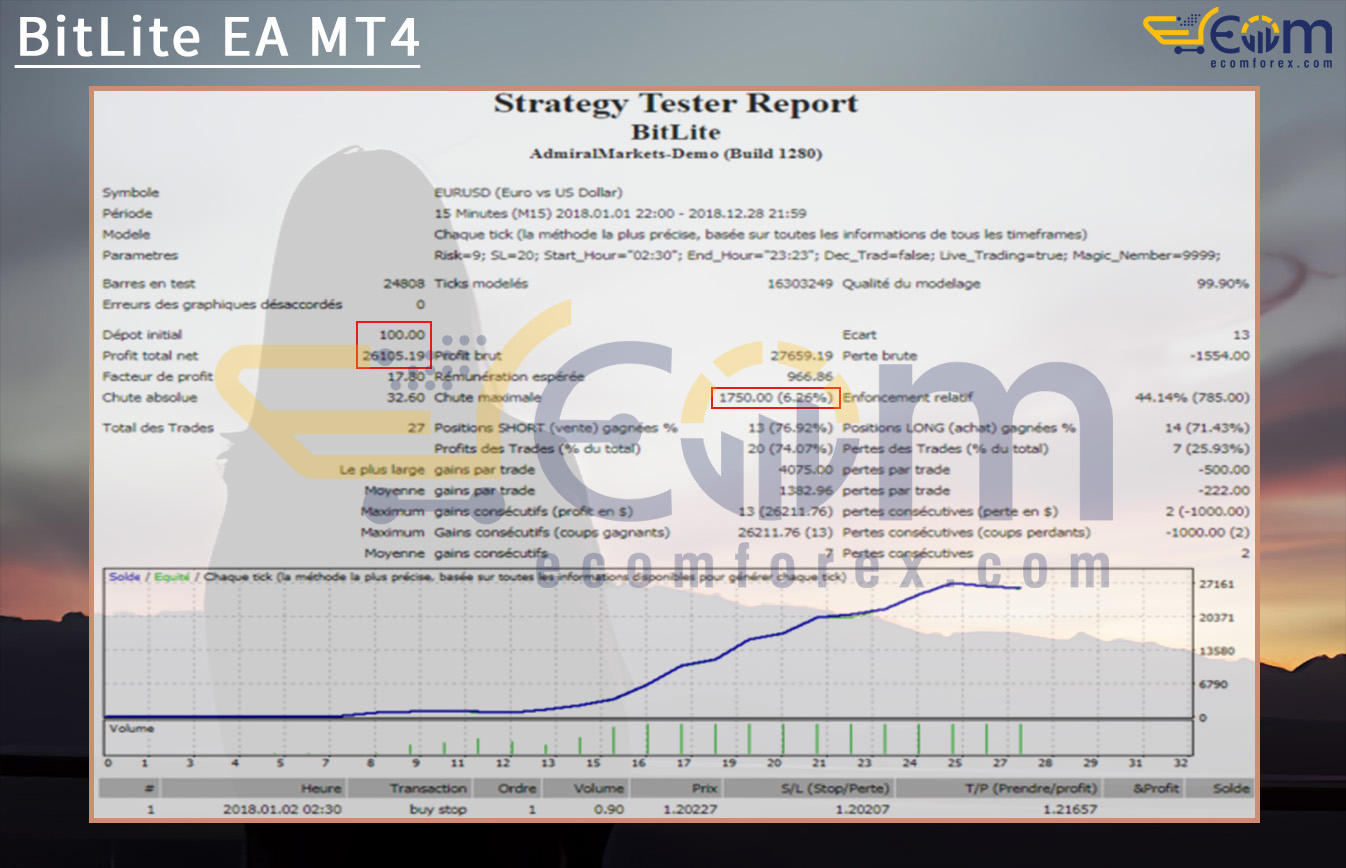Select the red-boxed 1750.00 (6.26%) drawdown value
This screenshot has width=1346, height=868.
tap(775, 397)
